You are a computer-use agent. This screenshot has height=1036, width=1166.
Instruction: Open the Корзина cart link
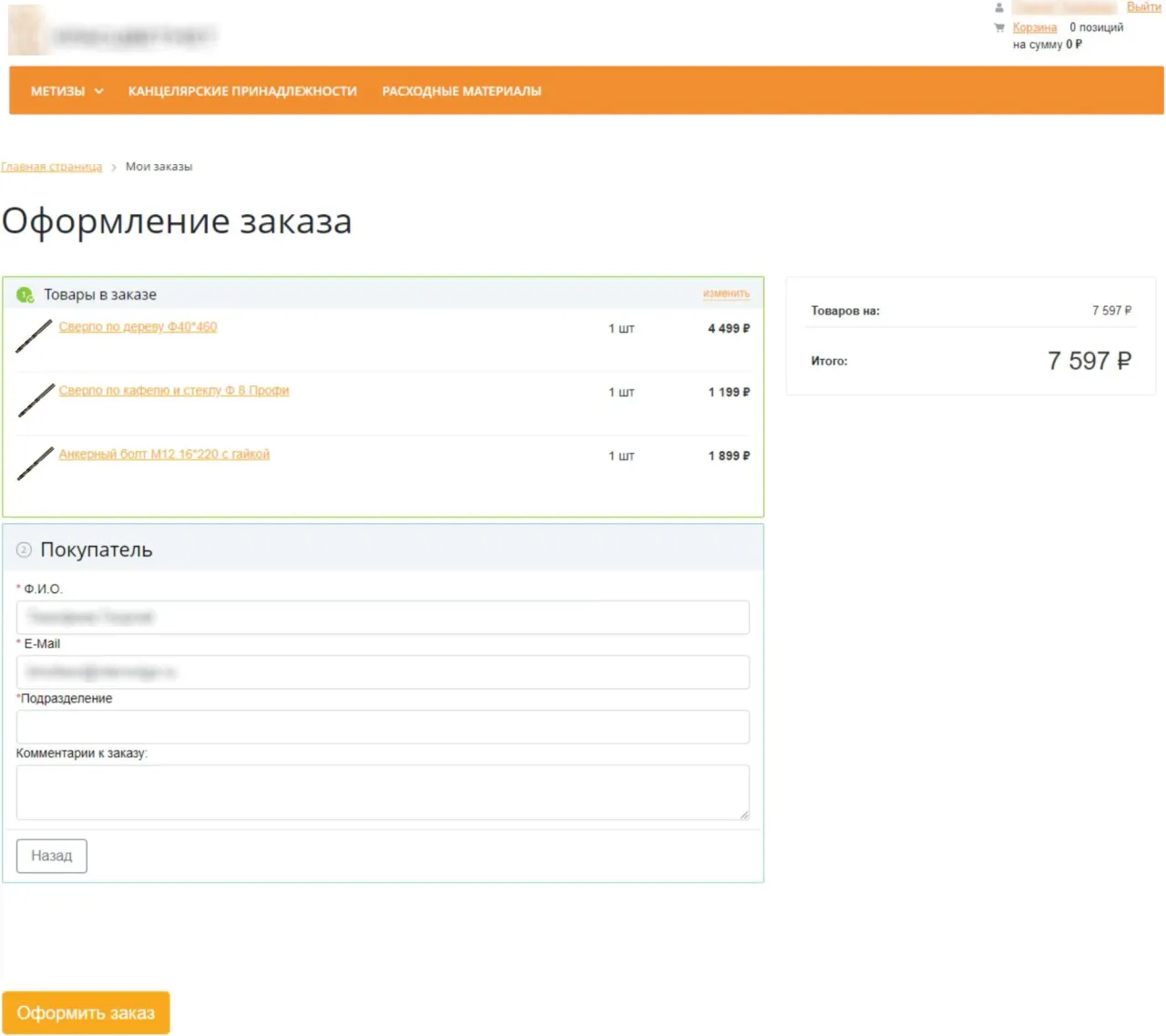[1034, 27]
